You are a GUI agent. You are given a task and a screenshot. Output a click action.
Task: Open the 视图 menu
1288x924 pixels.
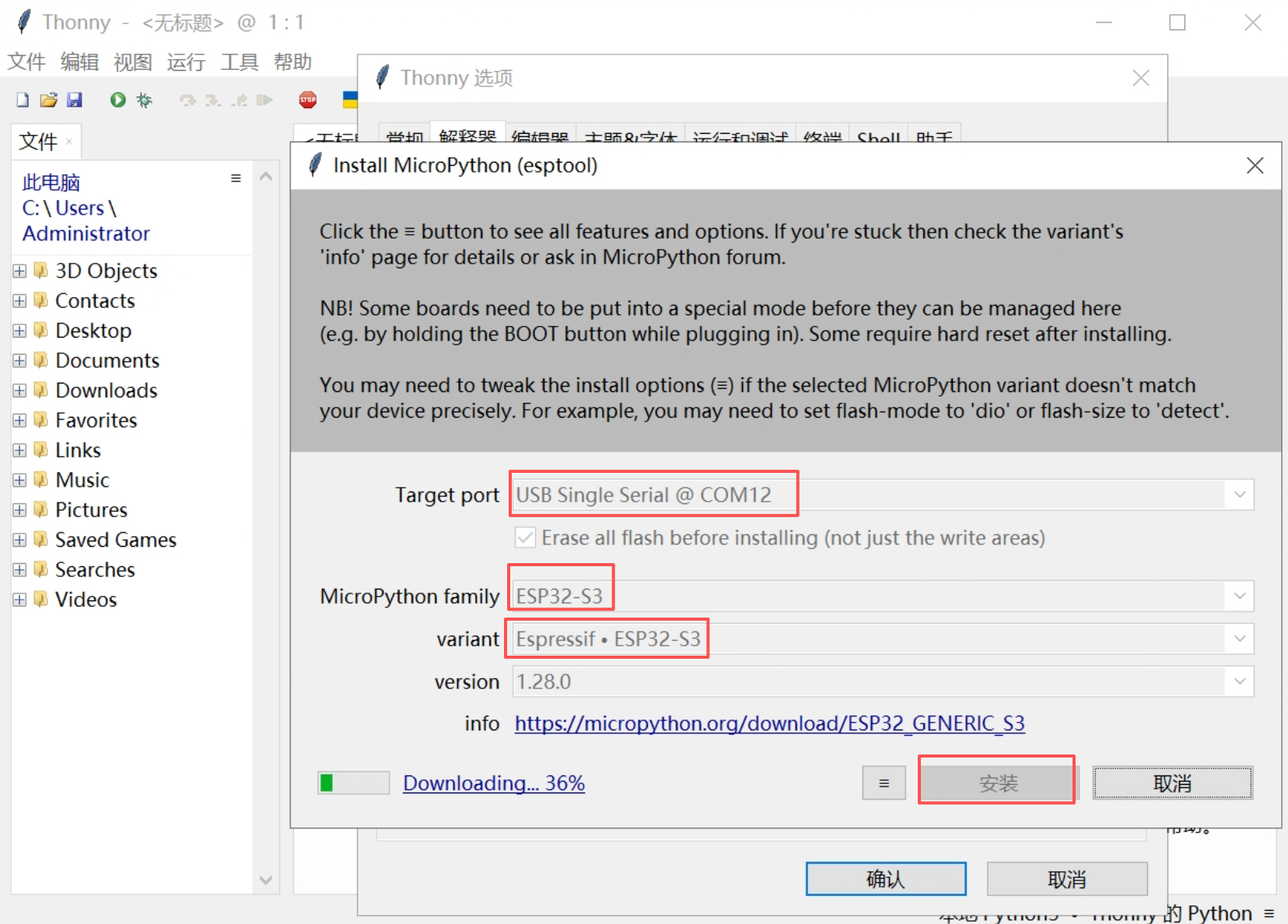[132, 61]
